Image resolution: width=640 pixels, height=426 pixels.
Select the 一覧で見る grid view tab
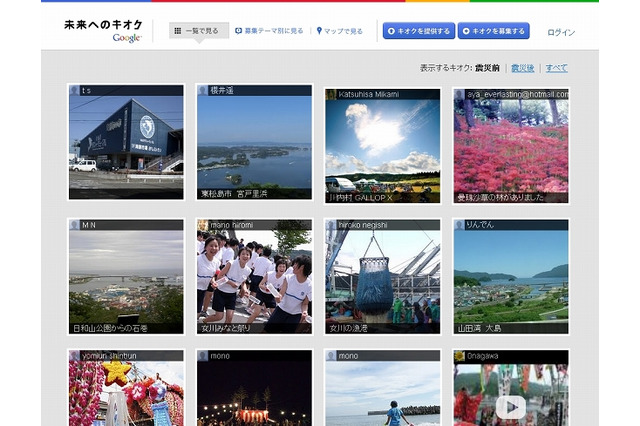199,31
